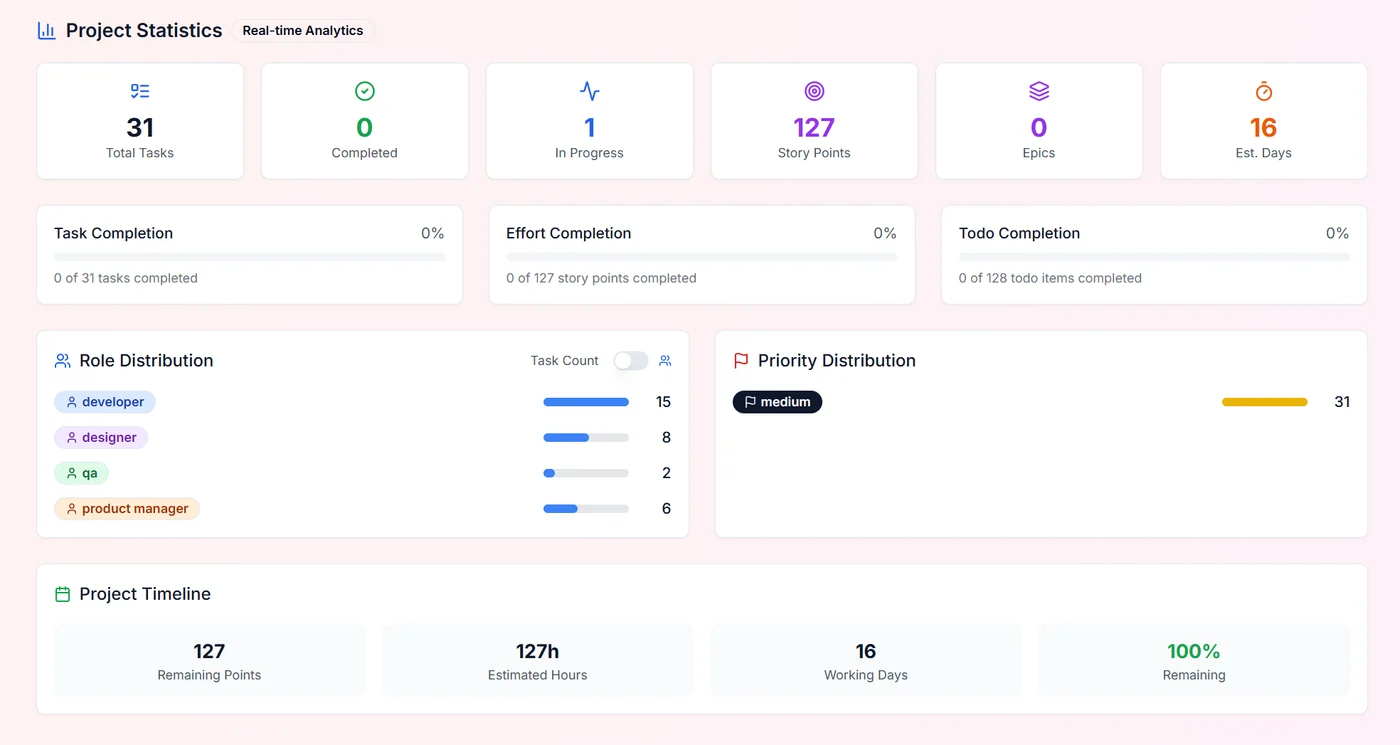The image size is (1400, 745).
Task: Click the 100% Remaining tile
Action: [1194, 661]
